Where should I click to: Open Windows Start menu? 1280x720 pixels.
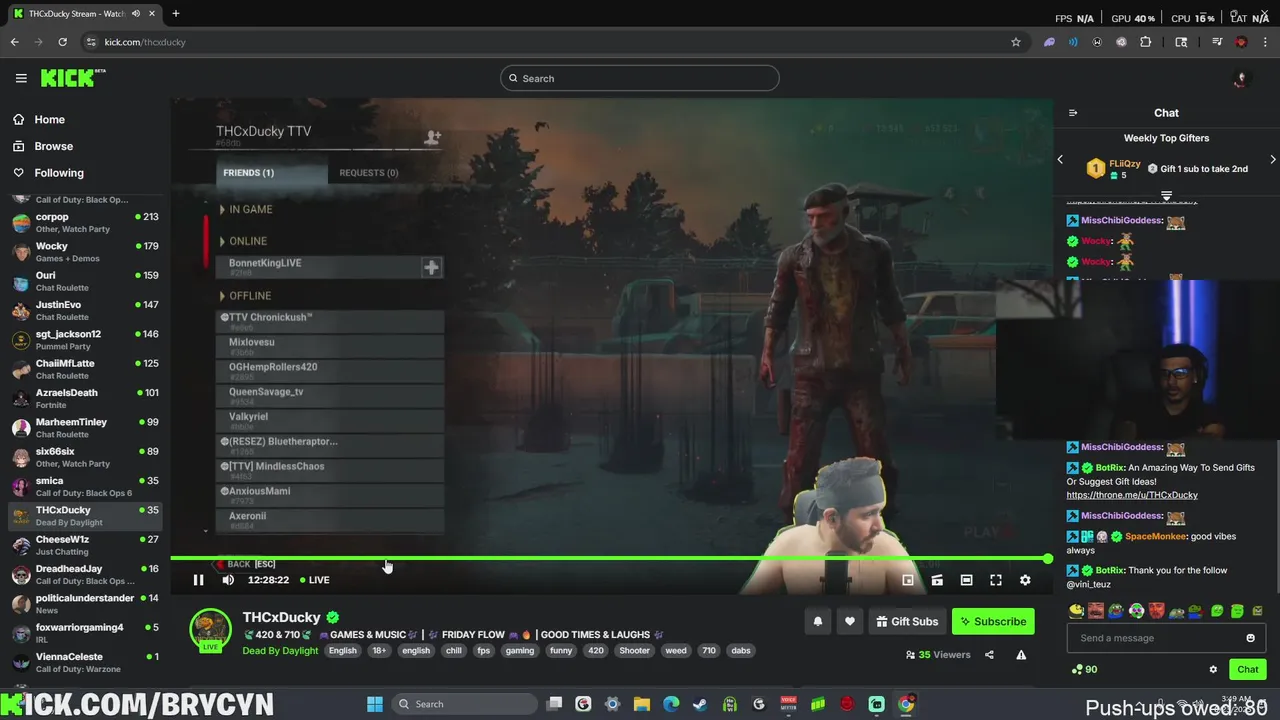[375, 704]
